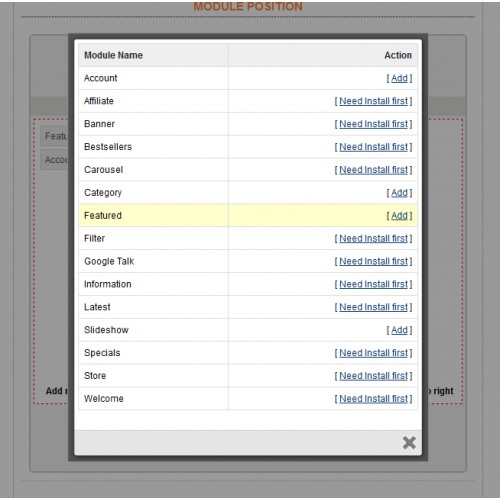Add the Slideshow module
Image resolution: width=500 pixels, height=500 pixels.
pyautogui.click(x=399, y=330)
